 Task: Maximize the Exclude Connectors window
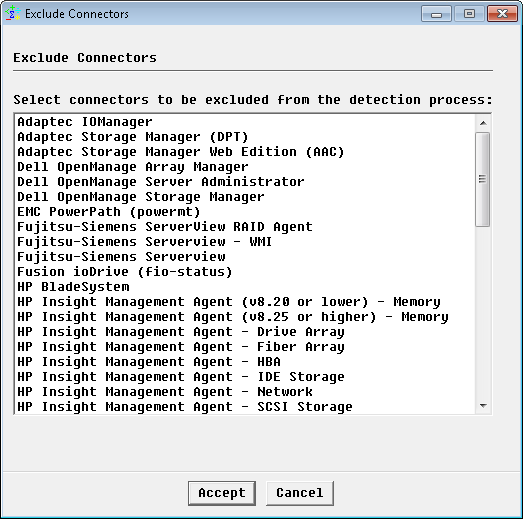[469, 14]
